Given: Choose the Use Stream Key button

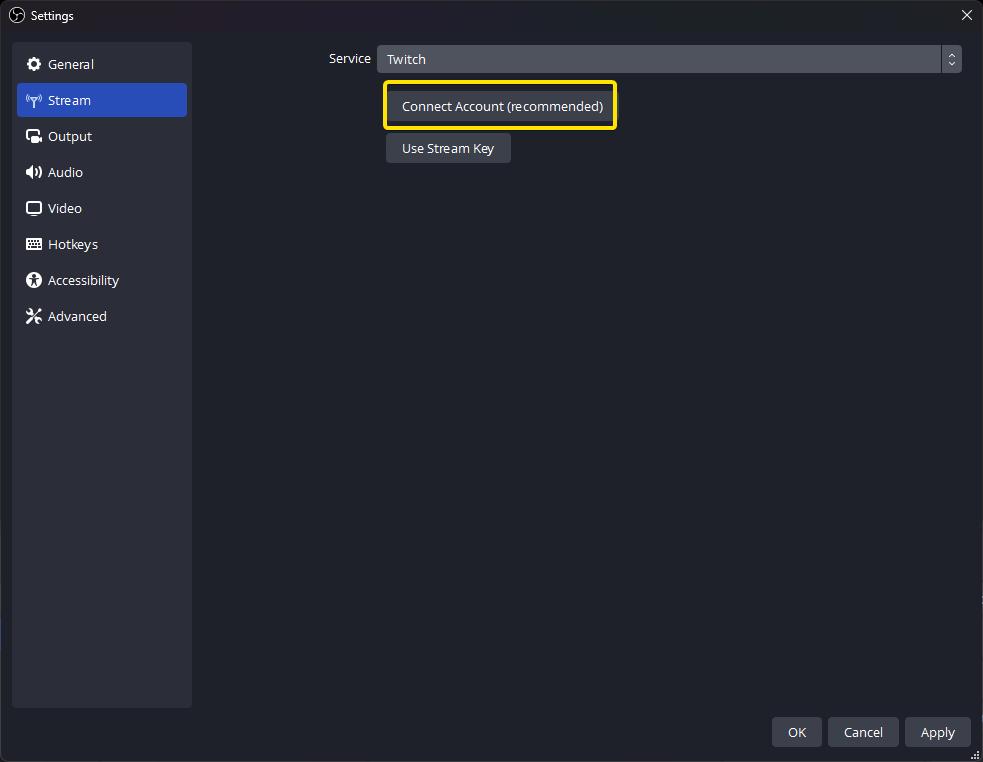Looking at the screenshot, I should (x=448, y=148).
